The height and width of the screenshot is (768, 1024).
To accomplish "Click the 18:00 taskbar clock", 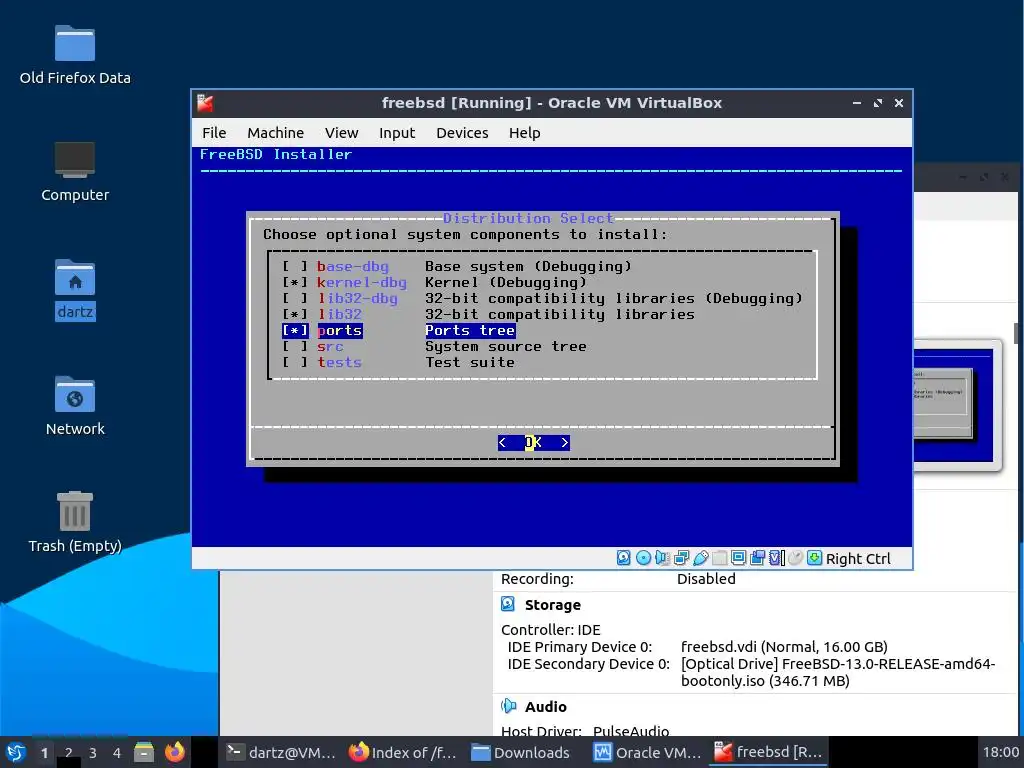I will [1000, 753].
